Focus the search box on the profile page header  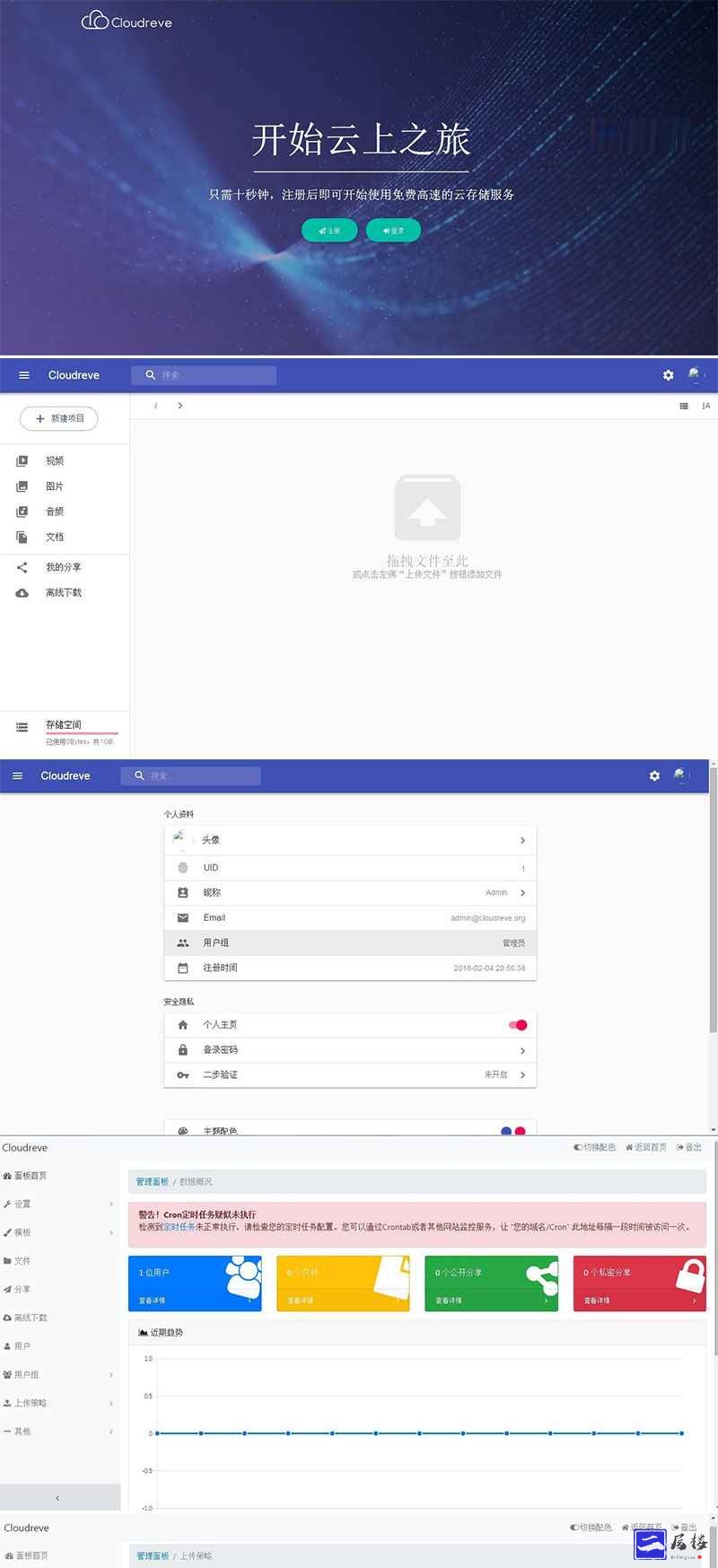191,775
